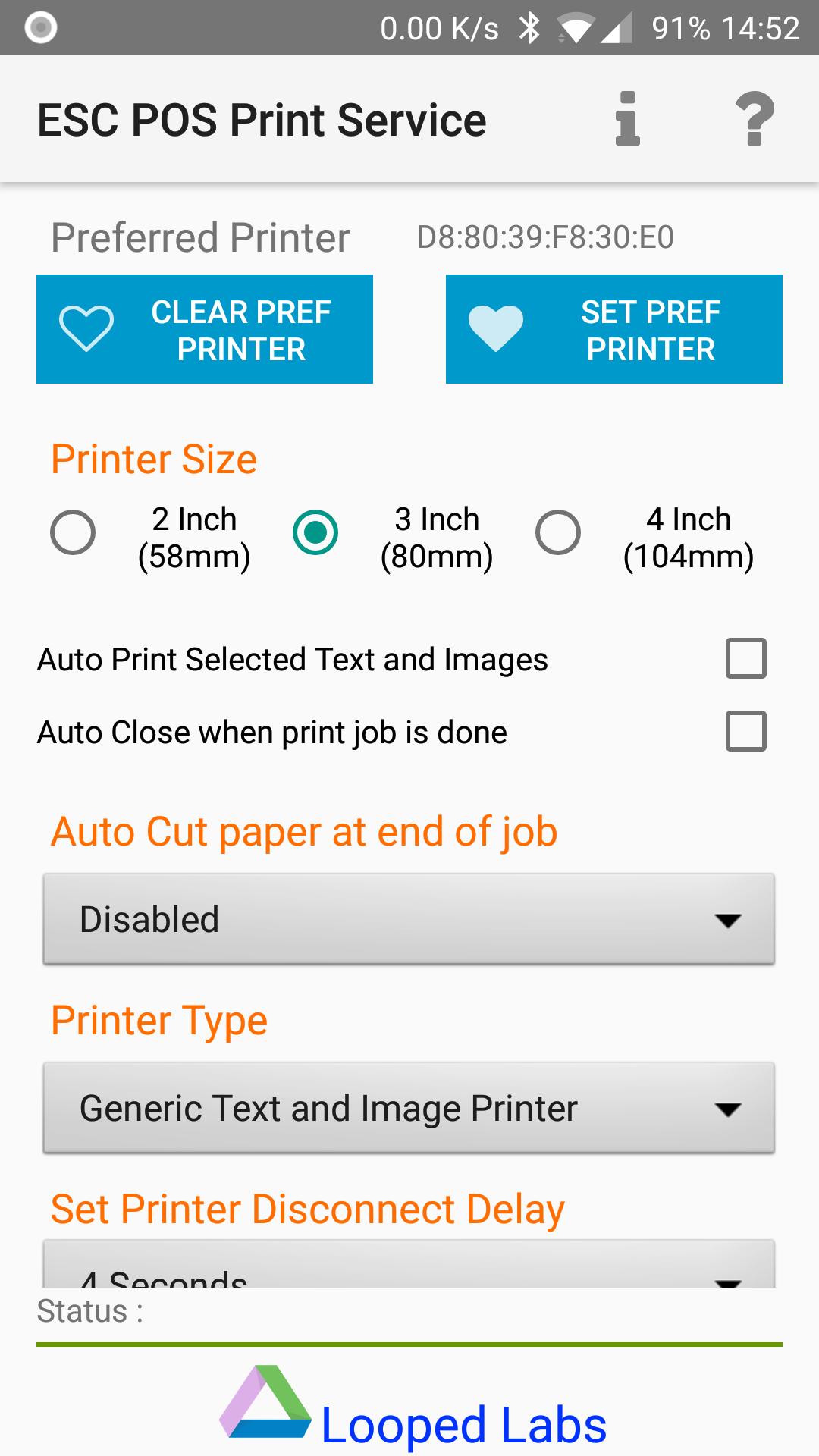Enable Auto Print Selected Text and Images
Image resolution: width=819 pixels, height=1456 pixels.
coord(746,658)
